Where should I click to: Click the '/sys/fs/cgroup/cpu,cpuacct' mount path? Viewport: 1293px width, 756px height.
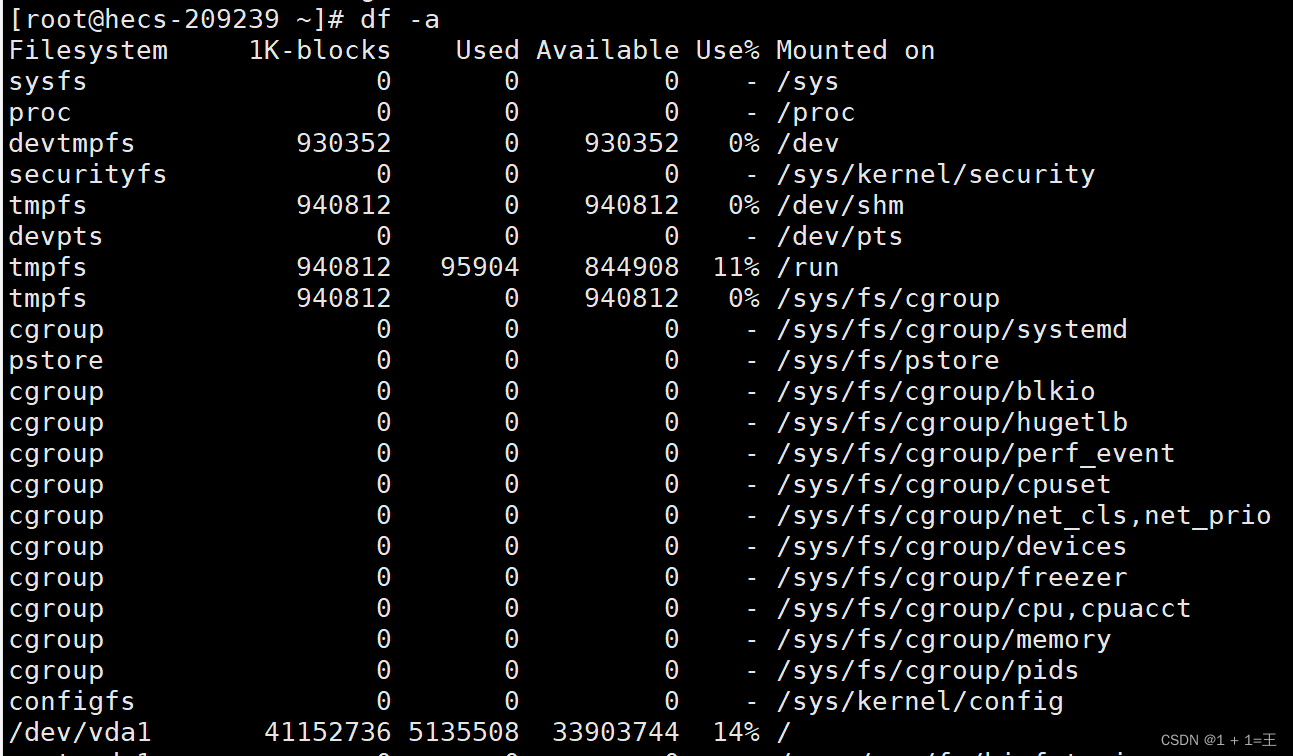[984, 608]
